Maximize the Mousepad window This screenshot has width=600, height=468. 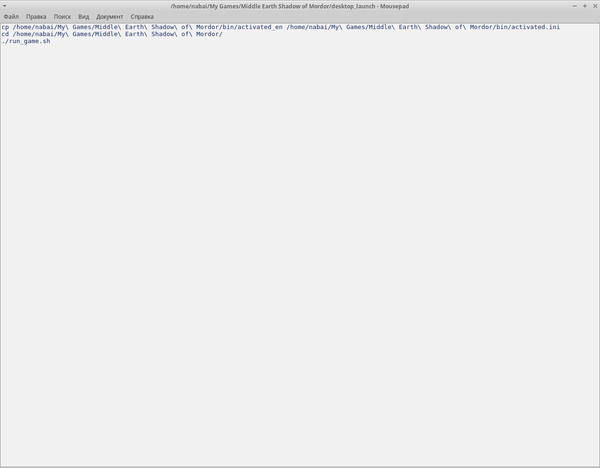[583, 6]
